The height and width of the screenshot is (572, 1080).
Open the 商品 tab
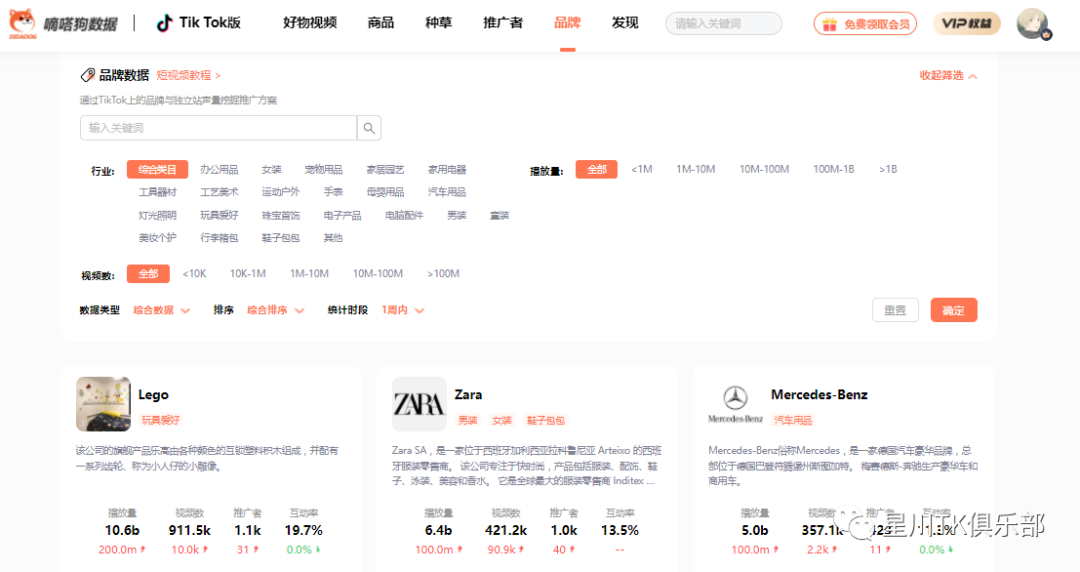[x=381, y=23]
